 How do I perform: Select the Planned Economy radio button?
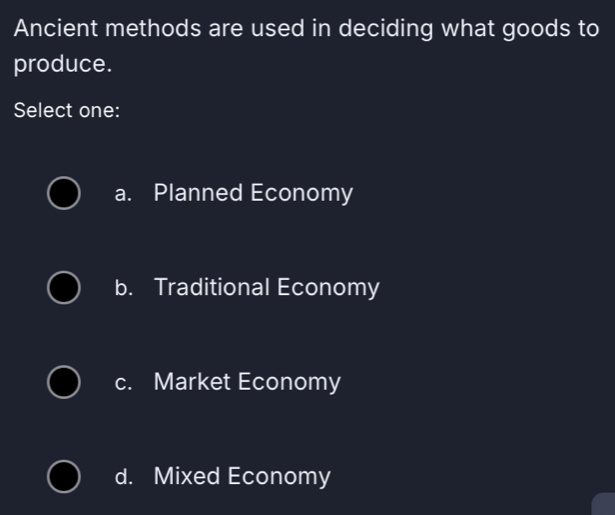coord(64,194)
